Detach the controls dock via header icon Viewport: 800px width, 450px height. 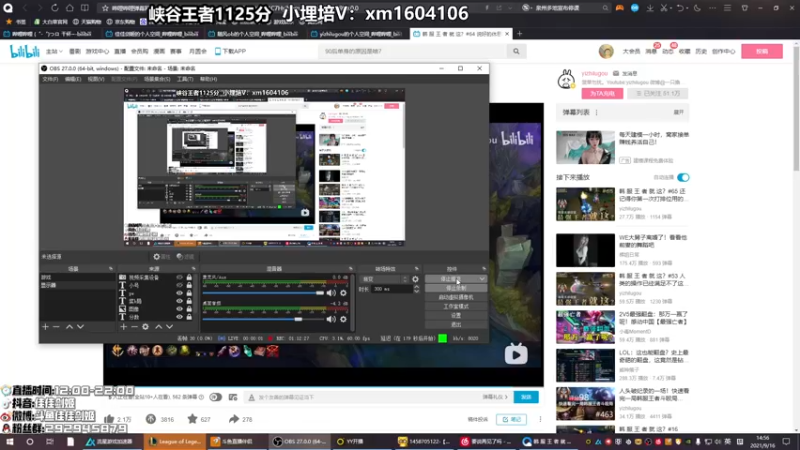coord(484,269)
